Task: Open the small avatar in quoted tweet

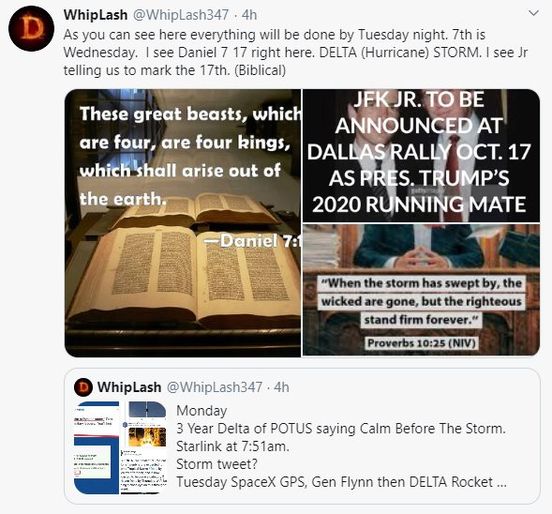Action: 83,387
